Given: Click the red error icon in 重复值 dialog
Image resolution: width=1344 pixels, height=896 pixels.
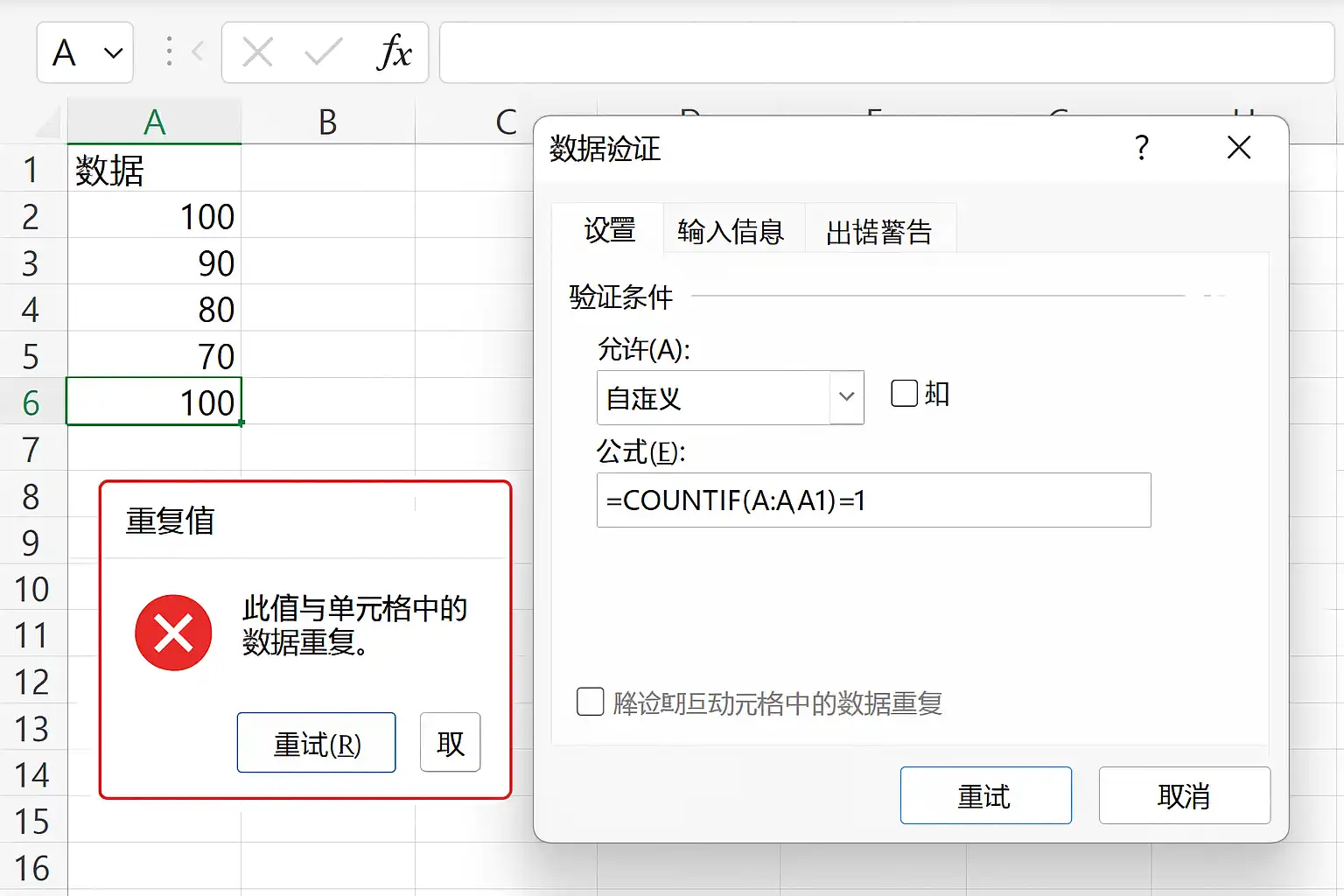Looking at the screenshot, I should 173,633.
